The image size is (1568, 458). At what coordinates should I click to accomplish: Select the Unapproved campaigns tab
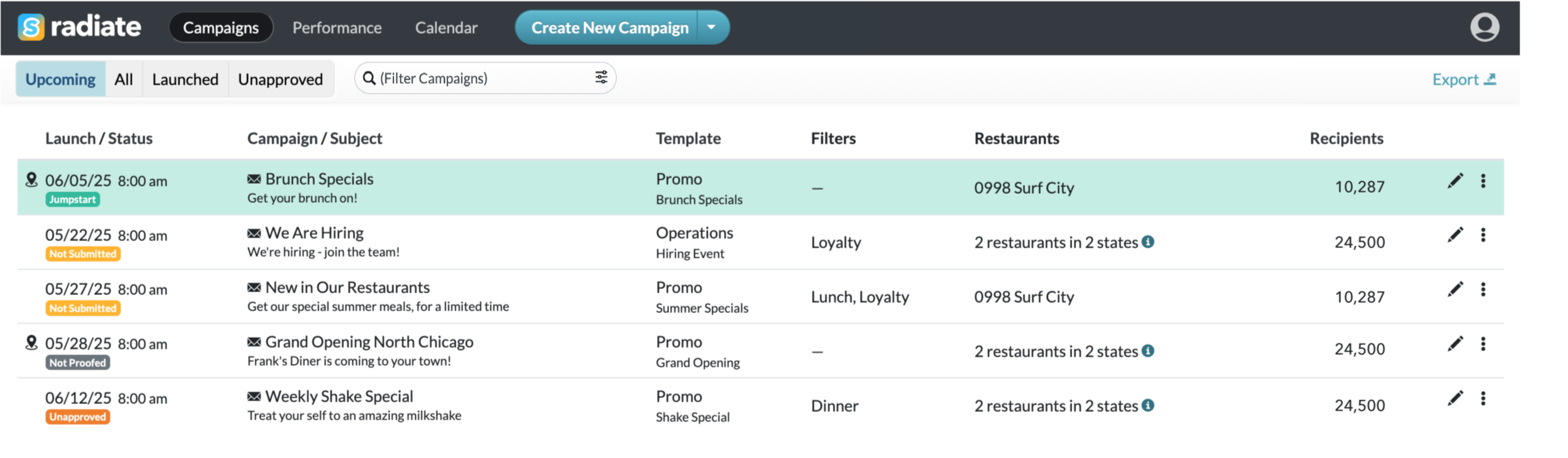click(x=280, y=79)
